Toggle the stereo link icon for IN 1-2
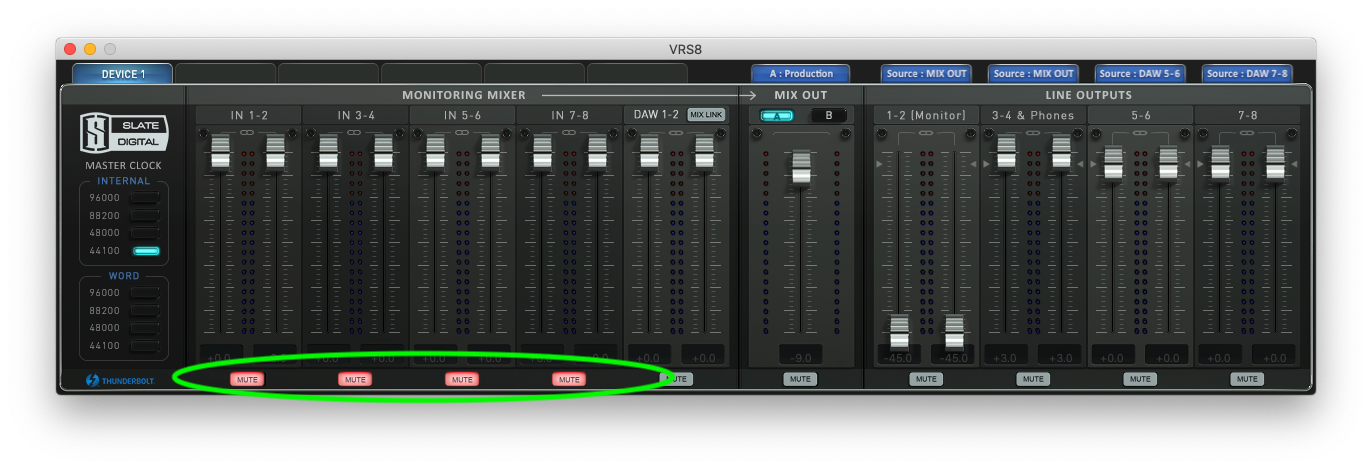Viewport: 1372px width, 469px height. [247, 132]
